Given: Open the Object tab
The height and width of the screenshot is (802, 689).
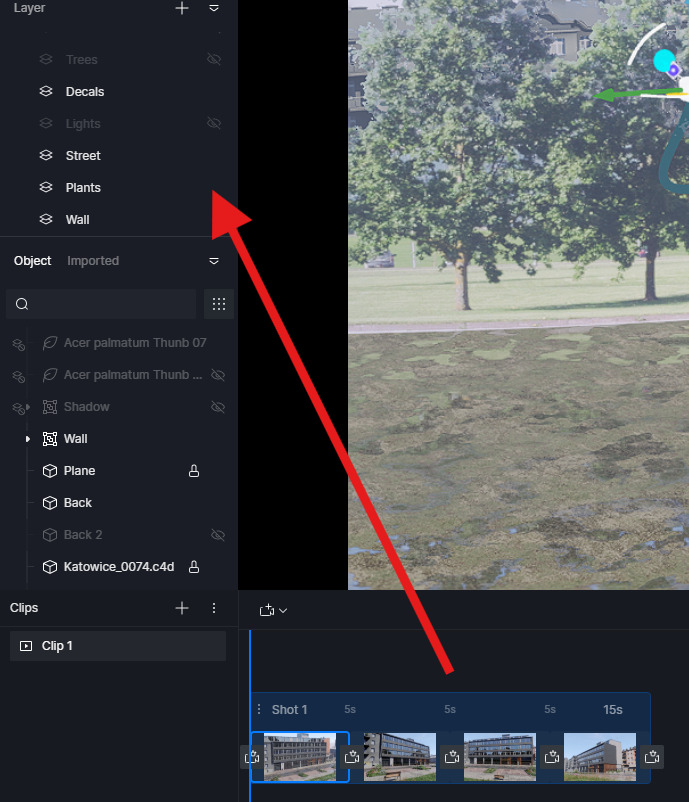Looking at the screenshot, I should (32, 261).
